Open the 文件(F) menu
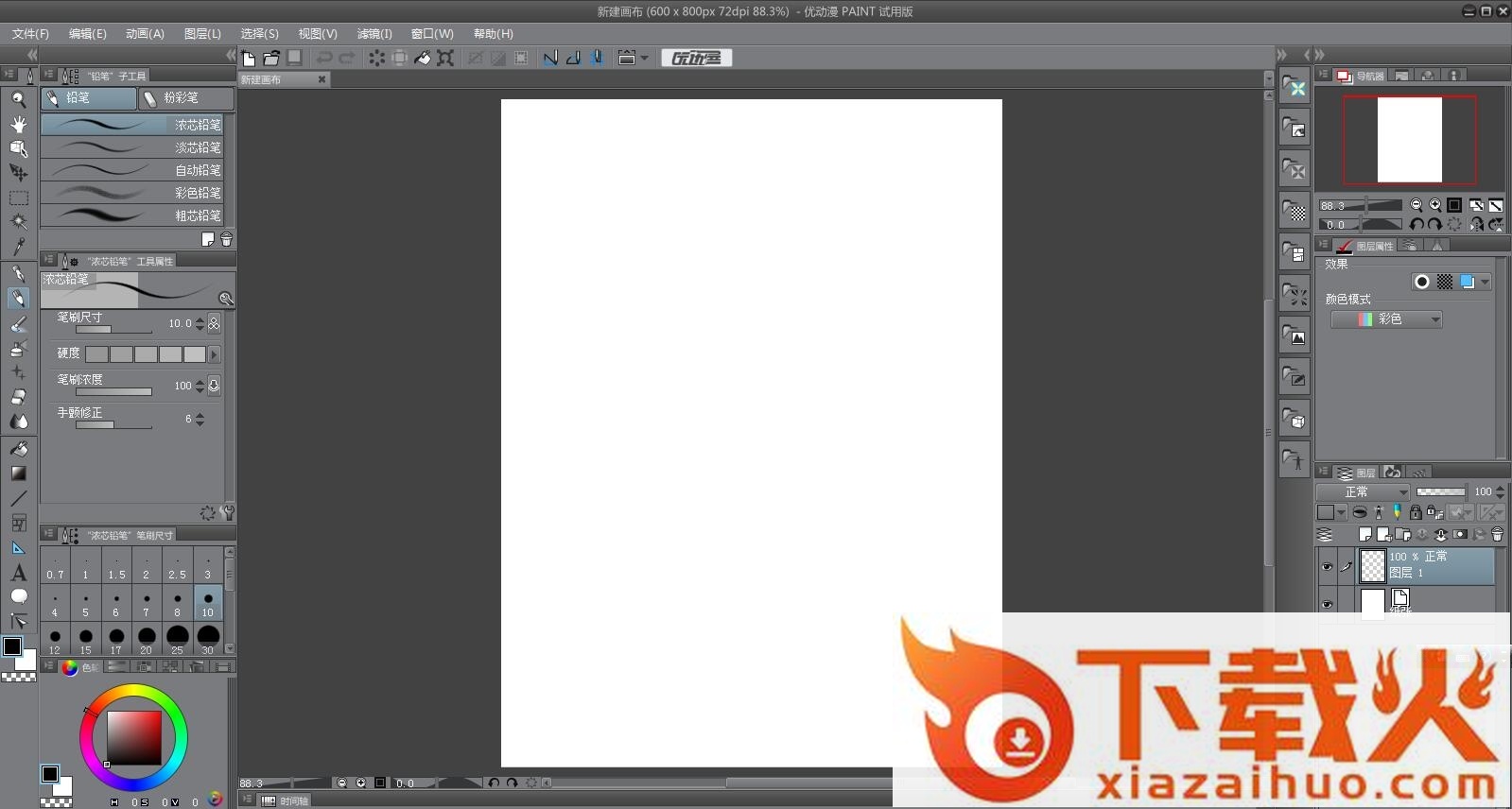The height and width of the screenshot is (809, 1512). point(30,33)
